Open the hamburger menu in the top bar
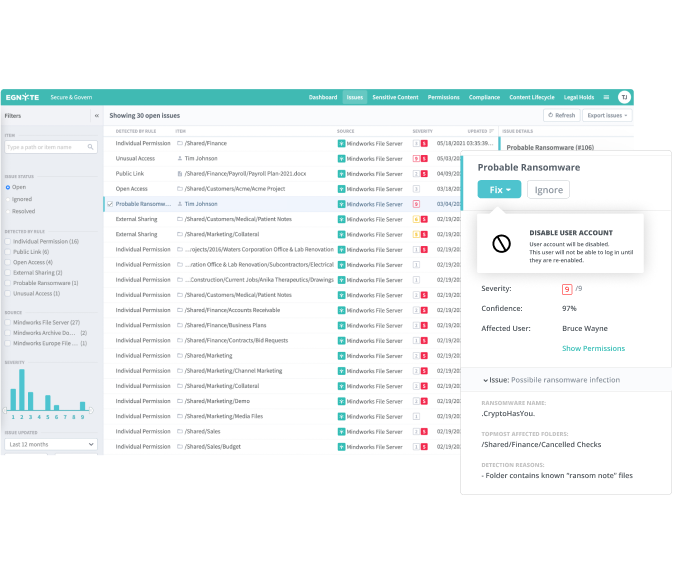Screen dimensions: 699x583 point(606,97)
